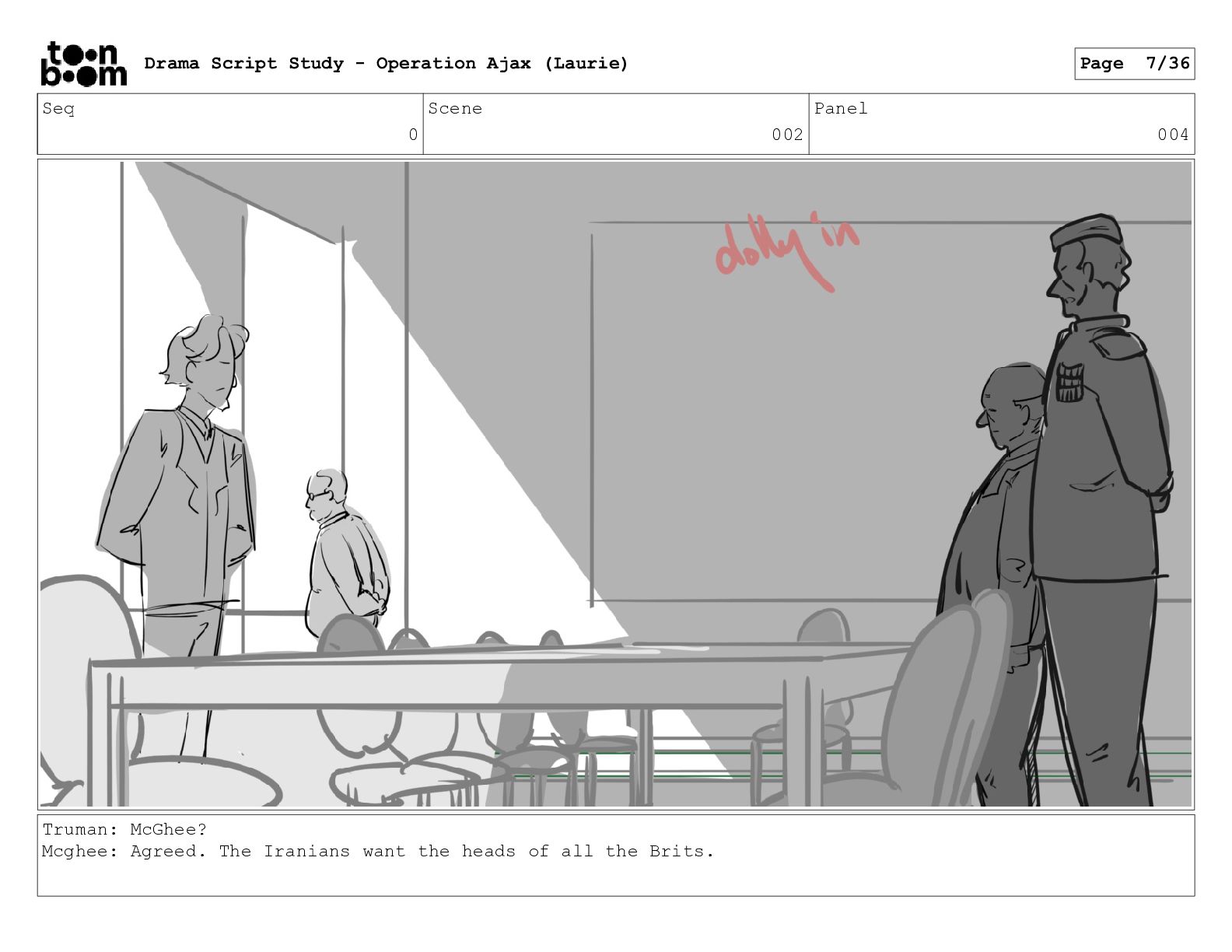Click the 'Seq' field label
This screenshot has height=952, width=1232.
[58, 109]
